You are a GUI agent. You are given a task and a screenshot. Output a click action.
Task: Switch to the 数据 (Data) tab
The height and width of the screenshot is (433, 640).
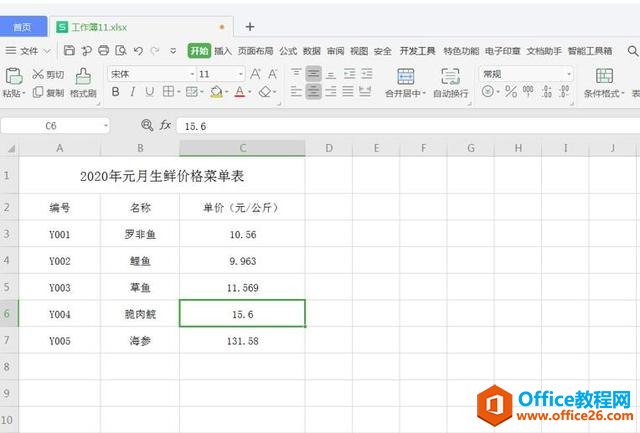click(312, 51)
